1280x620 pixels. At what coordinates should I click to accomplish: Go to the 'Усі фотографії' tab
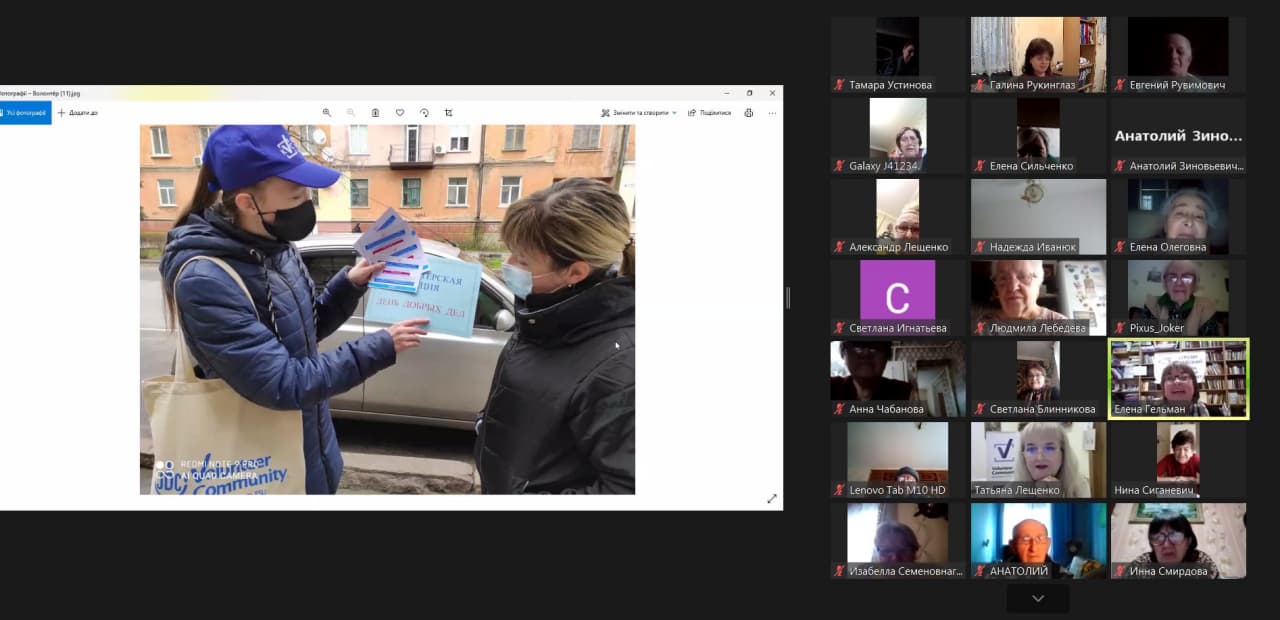tap(24, 113)
